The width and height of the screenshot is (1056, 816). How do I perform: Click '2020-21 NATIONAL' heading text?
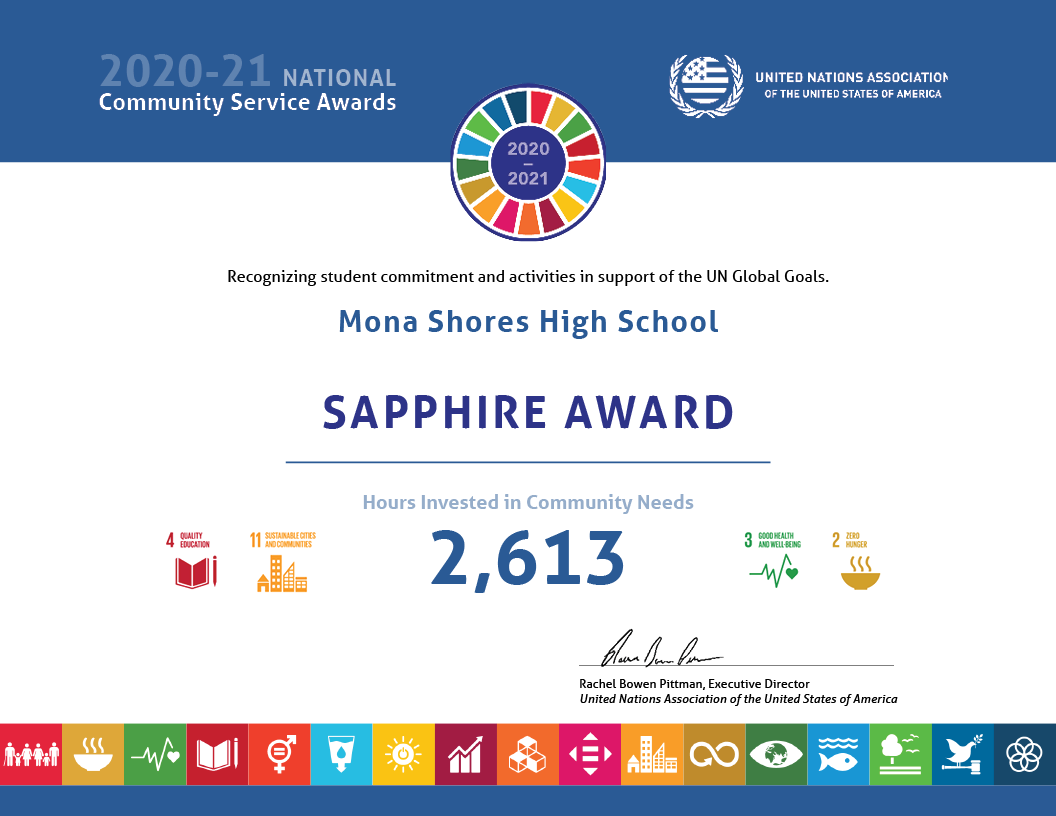click(x=248, y=72)
